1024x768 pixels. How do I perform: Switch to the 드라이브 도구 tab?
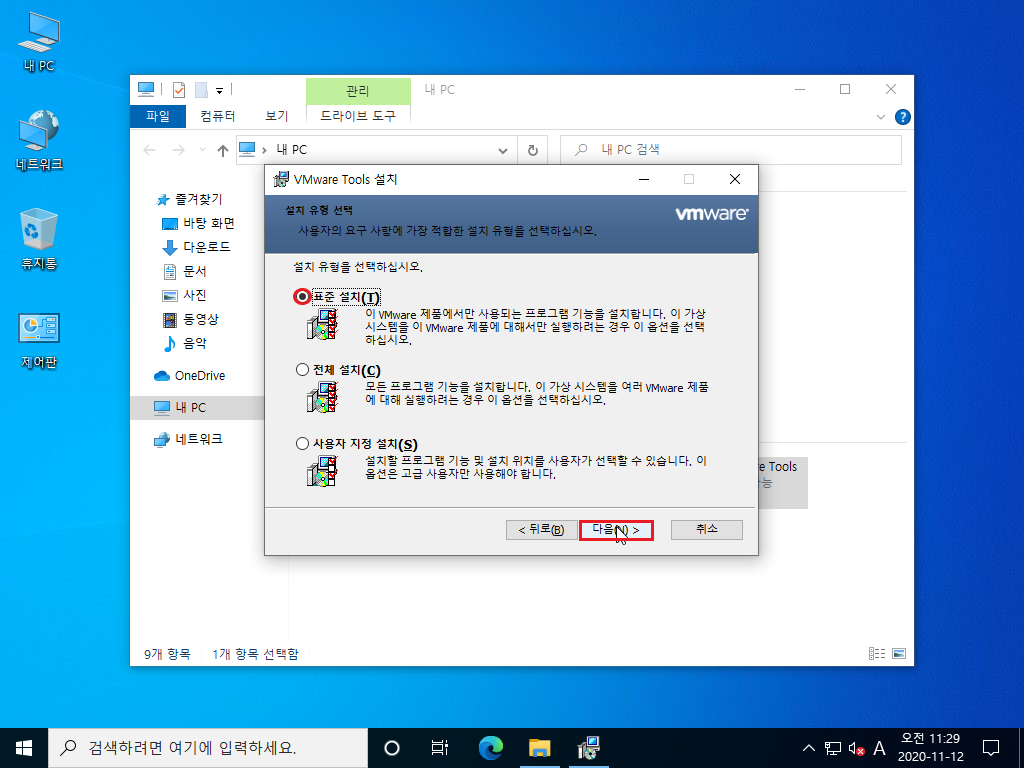(x=358, y=116)
